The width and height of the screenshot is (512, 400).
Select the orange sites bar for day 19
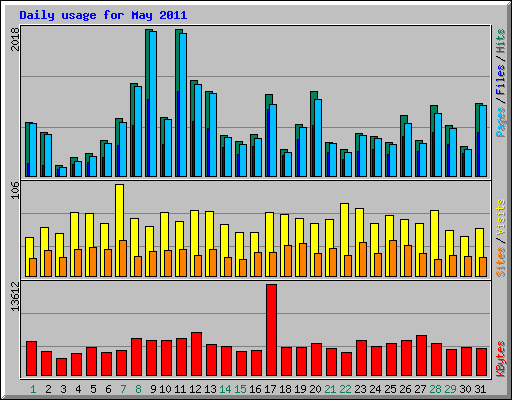(x=303, y=260)
